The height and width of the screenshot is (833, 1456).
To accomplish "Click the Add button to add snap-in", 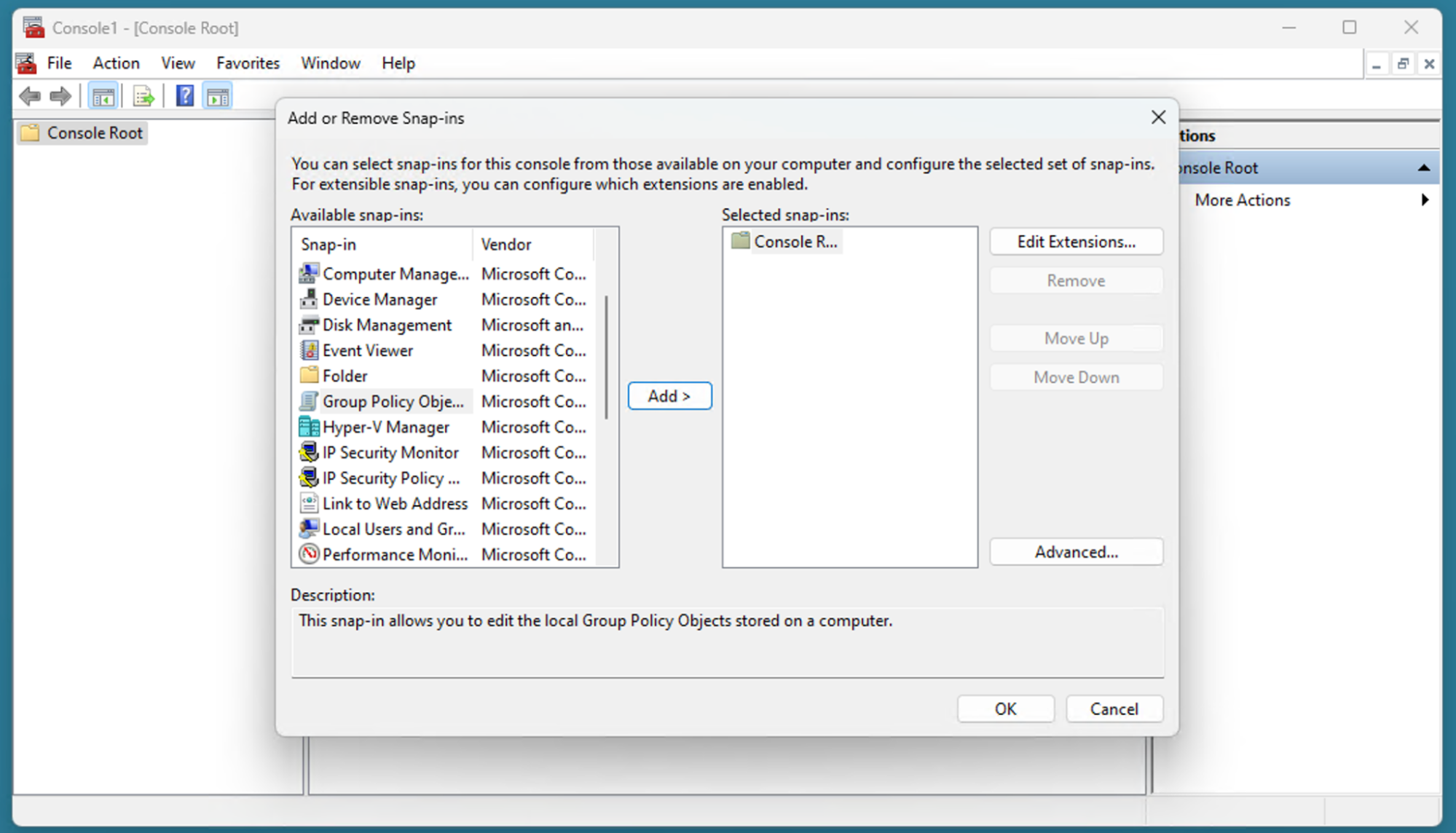I will pos(669,395).
